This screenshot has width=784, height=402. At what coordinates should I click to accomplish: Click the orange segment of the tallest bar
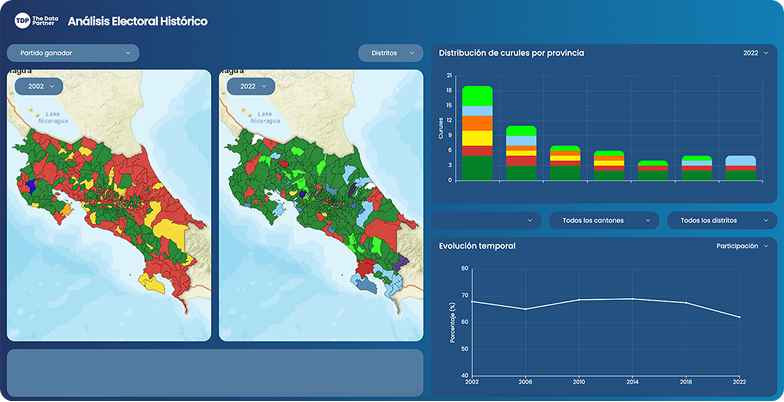click(477, 122)
